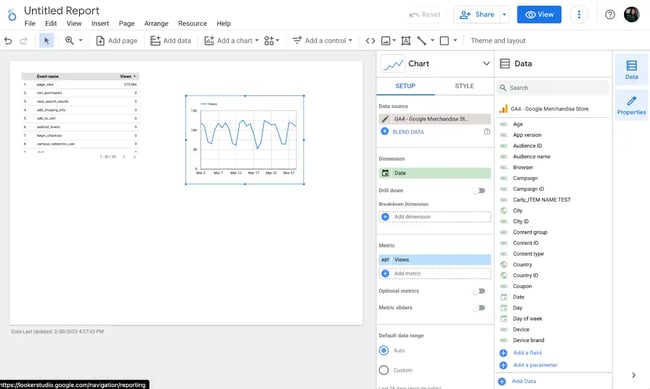Viewport: 650px width, 389px height.
Task: Click the community visualizations and components icon
Action: 269,41
